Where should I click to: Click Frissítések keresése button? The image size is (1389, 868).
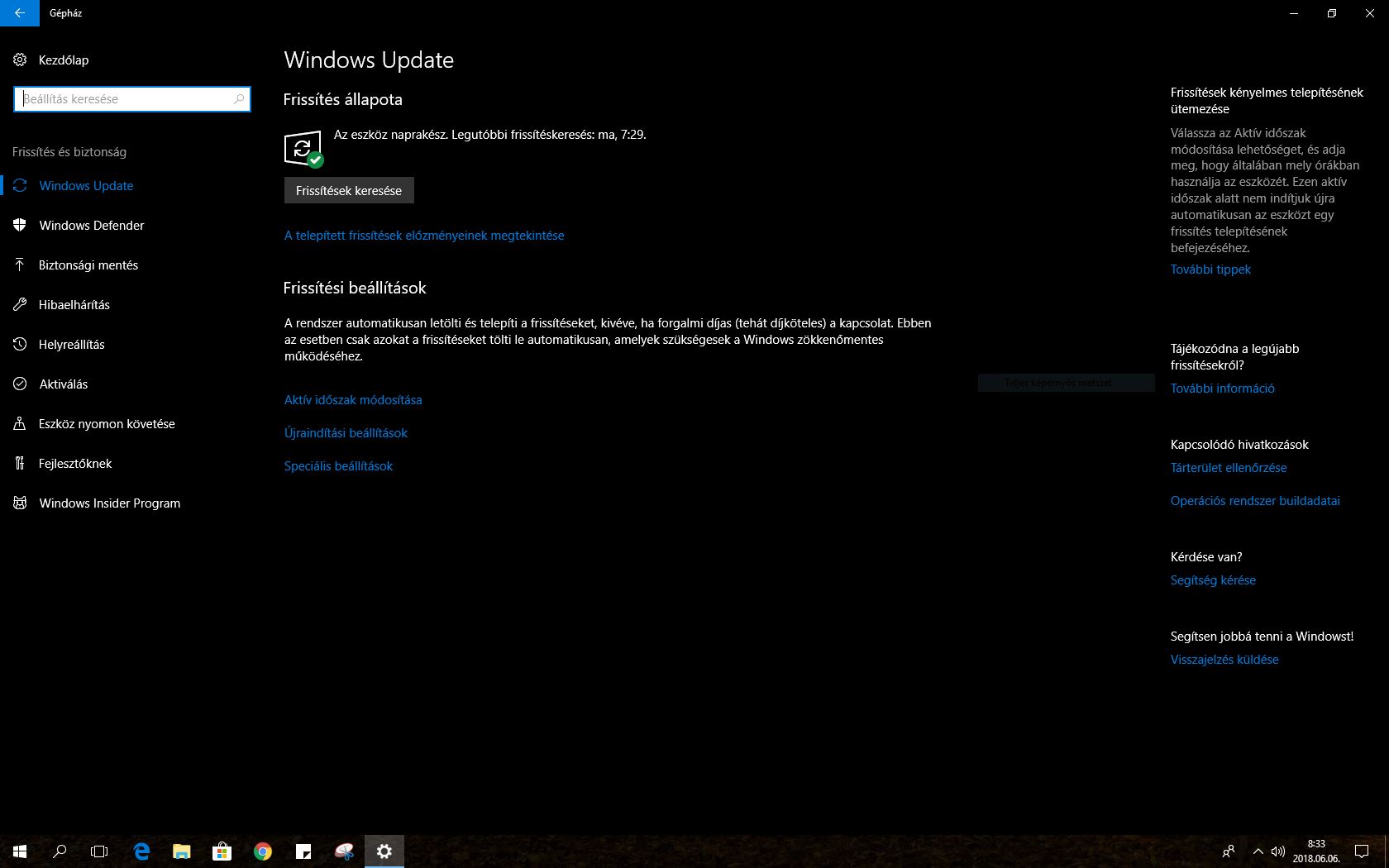(349, 190)
